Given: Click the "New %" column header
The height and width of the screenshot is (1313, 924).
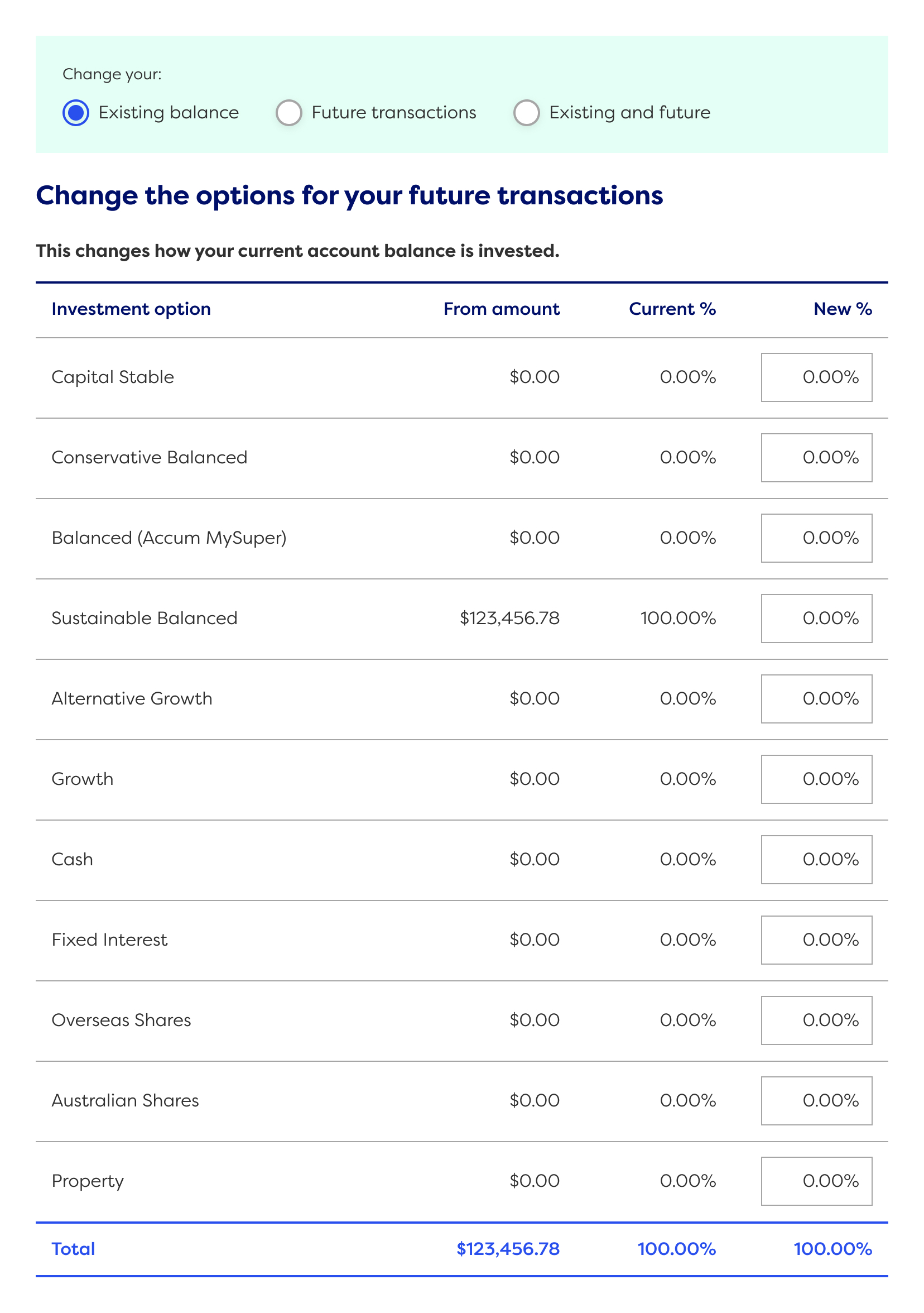Looking at the screenshot, I should (x=843, y=309).
